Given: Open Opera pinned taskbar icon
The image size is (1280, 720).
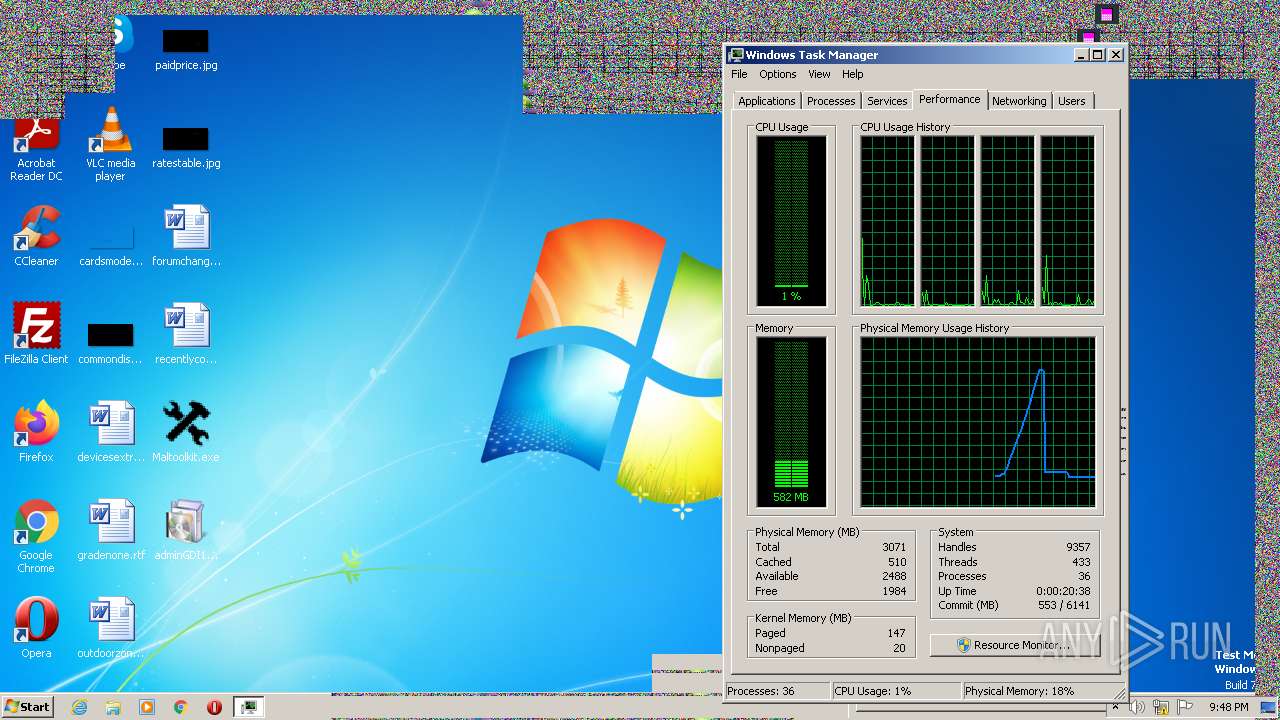Looking at the screenshot, I should 214,707.
